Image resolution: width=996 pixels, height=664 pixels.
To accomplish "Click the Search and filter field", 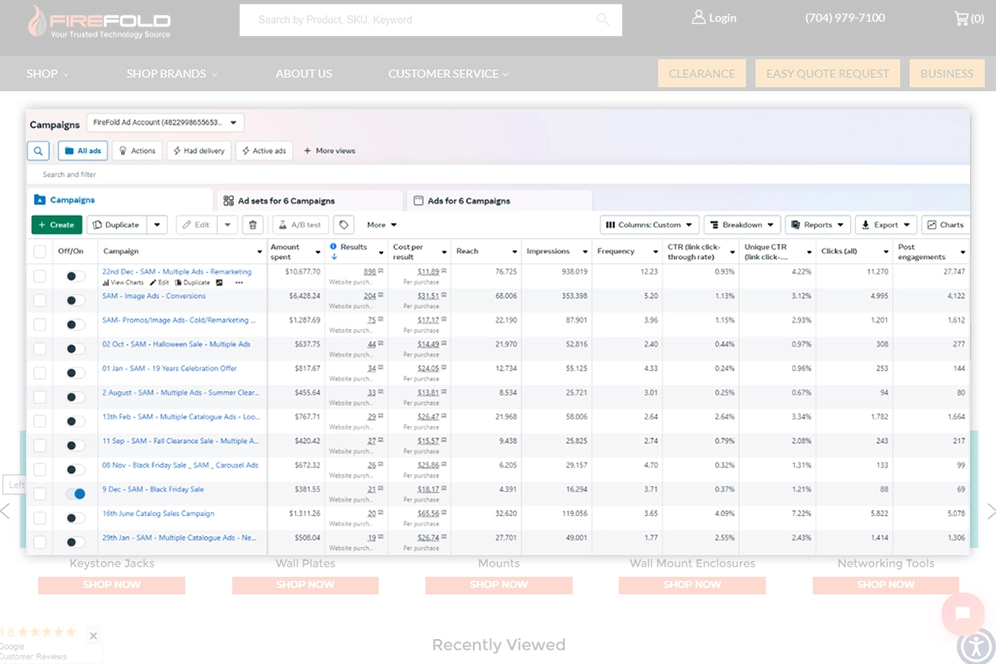I will click(498, 174).
